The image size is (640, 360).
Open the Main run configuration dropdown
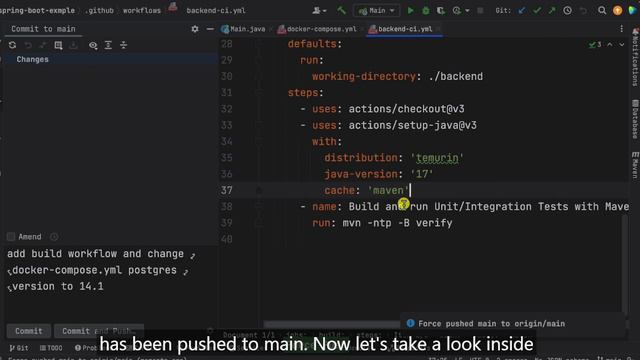coord(376,11)
